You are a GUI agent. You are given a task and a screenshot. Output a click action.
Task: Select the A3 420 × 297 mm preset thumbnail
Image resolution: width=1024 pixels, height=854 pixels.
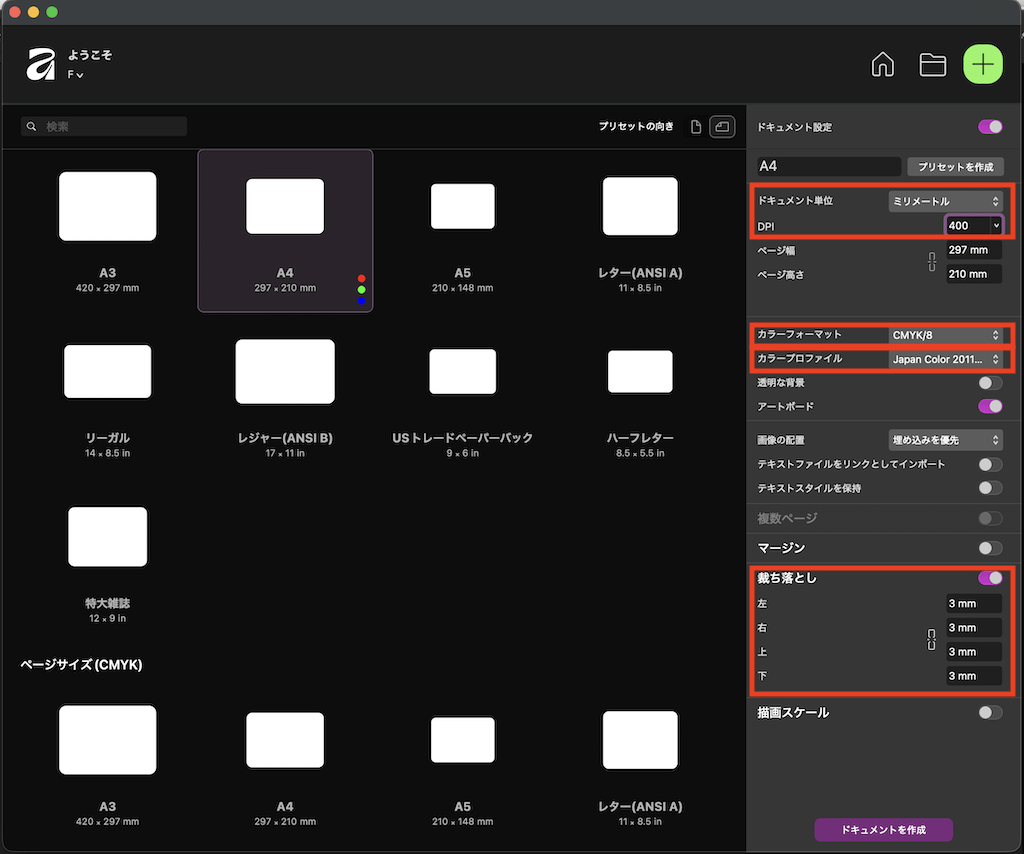108,207
